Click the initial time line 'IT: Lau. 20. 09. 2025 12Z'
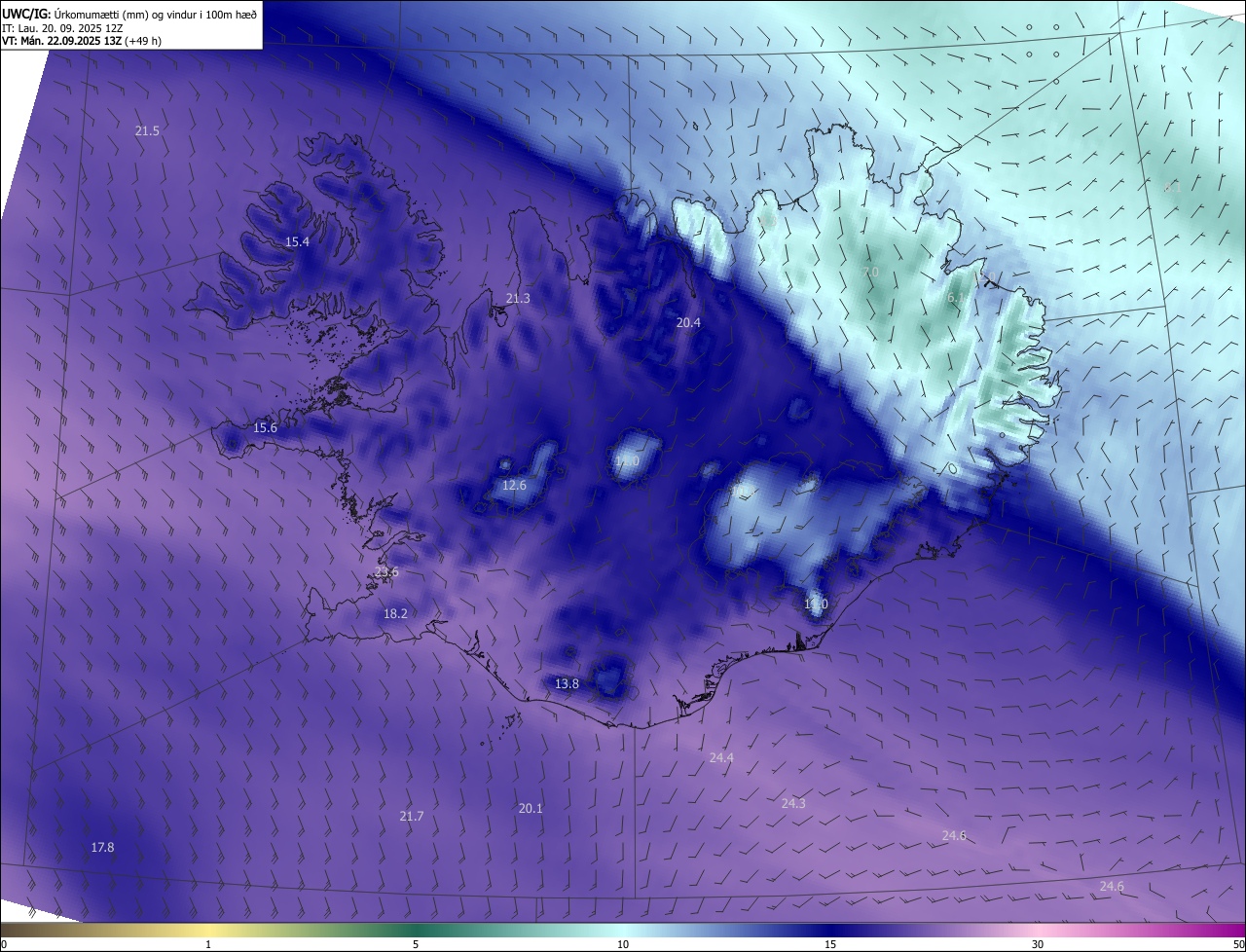1246x952 pixels. pos(62,27)
